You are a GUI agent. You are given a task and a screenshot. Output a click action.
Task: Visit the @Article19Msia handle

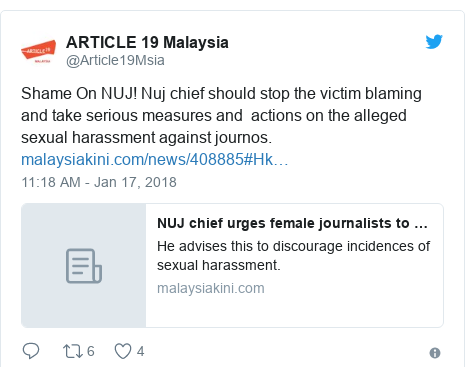[115, 60]
